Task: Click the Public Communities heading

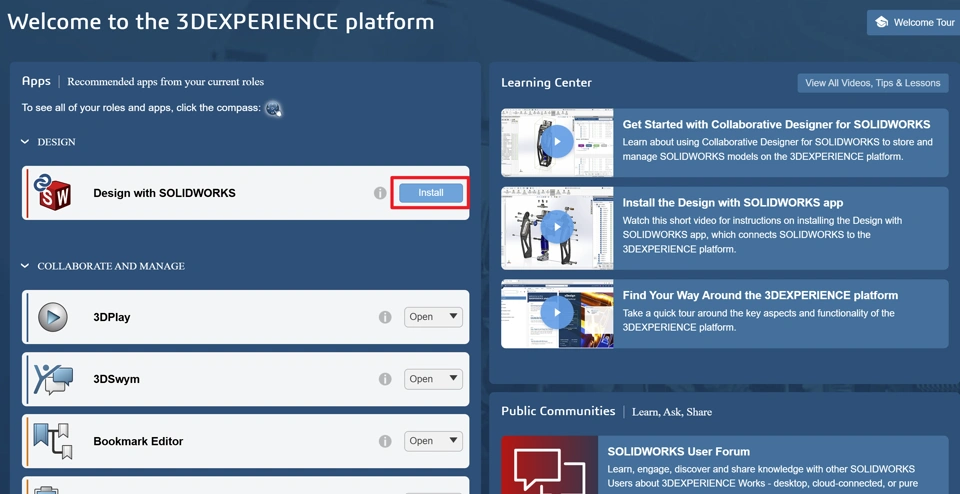Action: pyautogui.click(x=558, y=411)
